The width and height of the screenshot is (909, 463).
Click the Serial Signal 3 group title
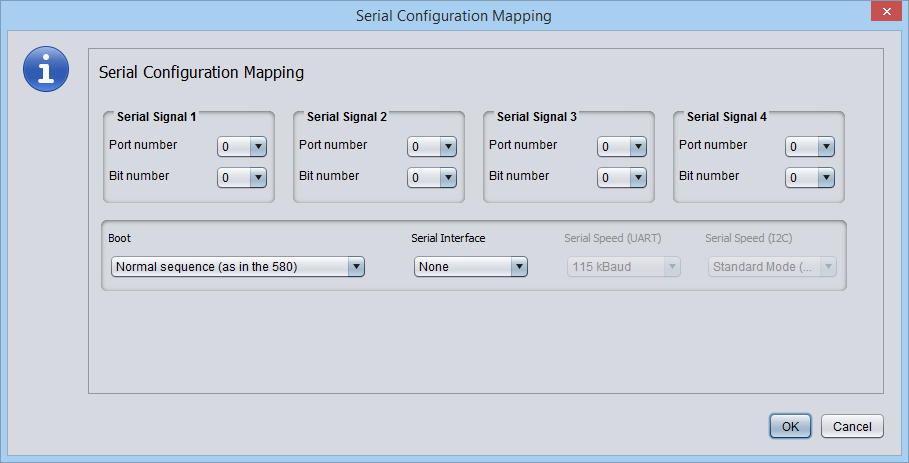tap(537, 117)
